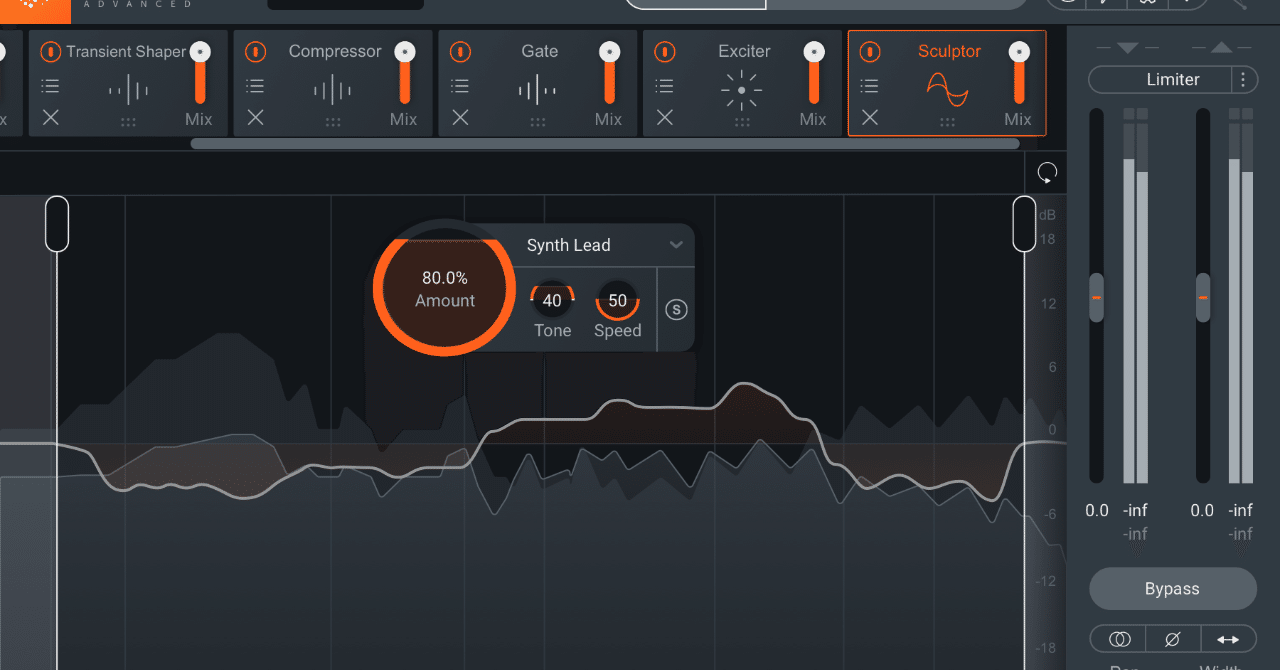
Task: Click the Transient Shaper Mix slider
Action: coord(200,73)
